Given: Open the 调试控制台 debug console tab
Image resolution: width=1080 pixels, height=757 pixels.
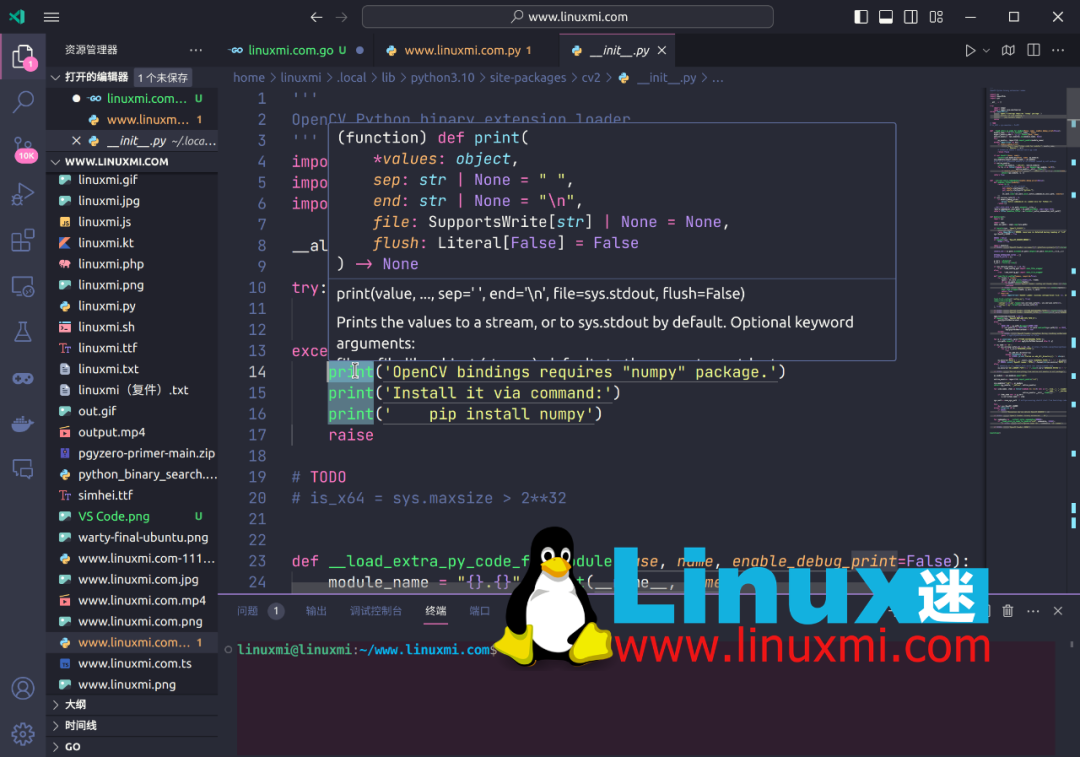Looking at the screenshot, I should 375,611.
